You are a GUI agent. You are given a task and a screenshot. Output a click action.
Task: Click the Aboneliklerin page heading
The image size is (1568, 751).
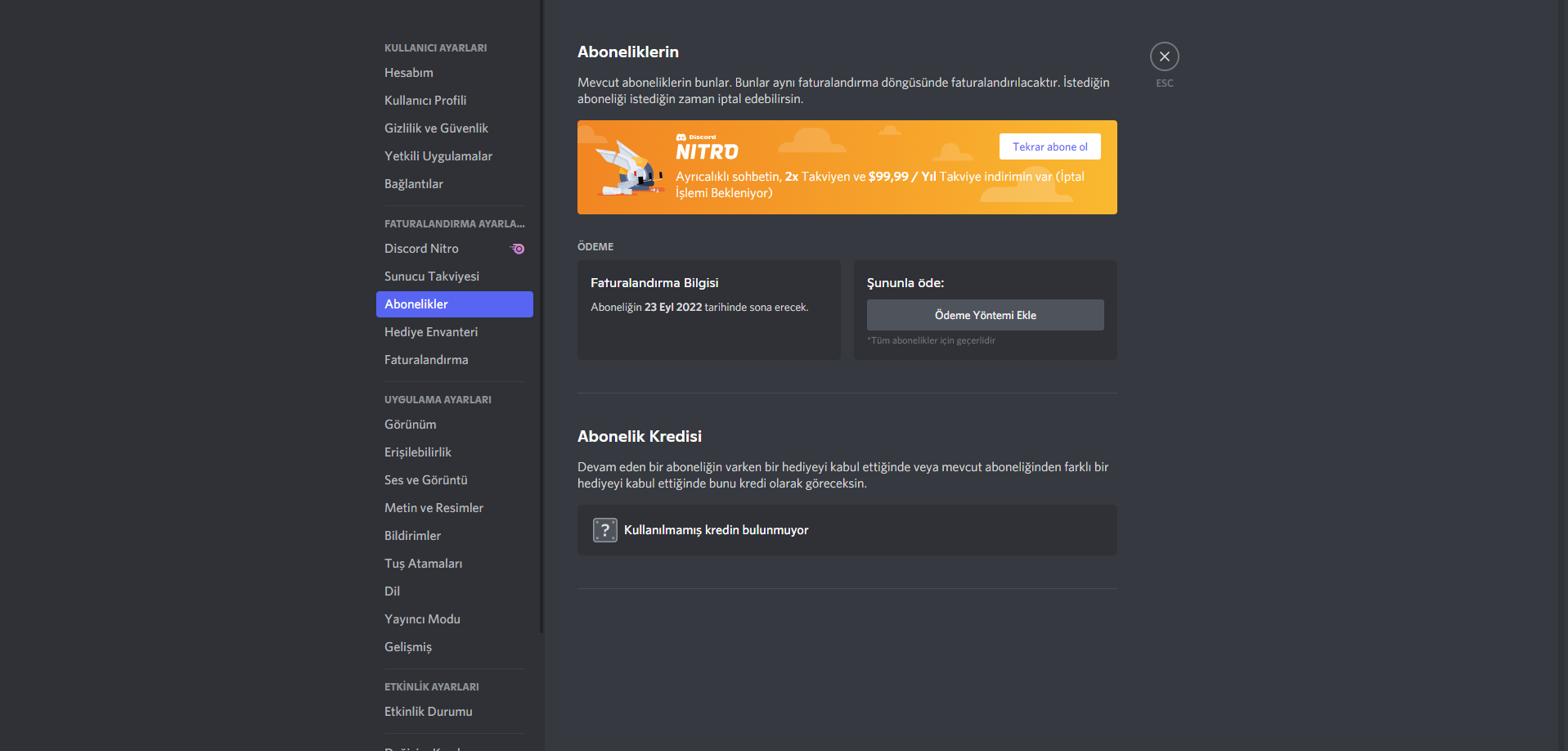tap(628, 52)
